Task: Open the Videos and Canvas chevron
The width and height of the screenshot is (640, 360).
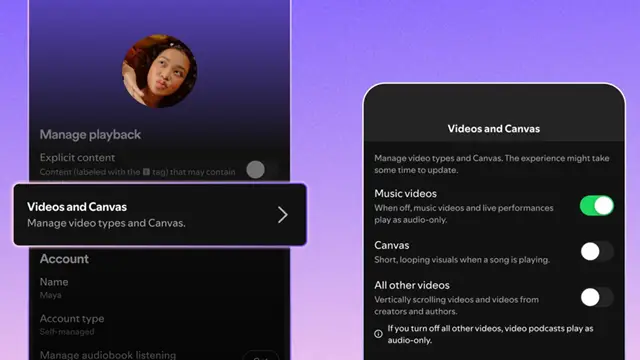Action: [282, 215]
